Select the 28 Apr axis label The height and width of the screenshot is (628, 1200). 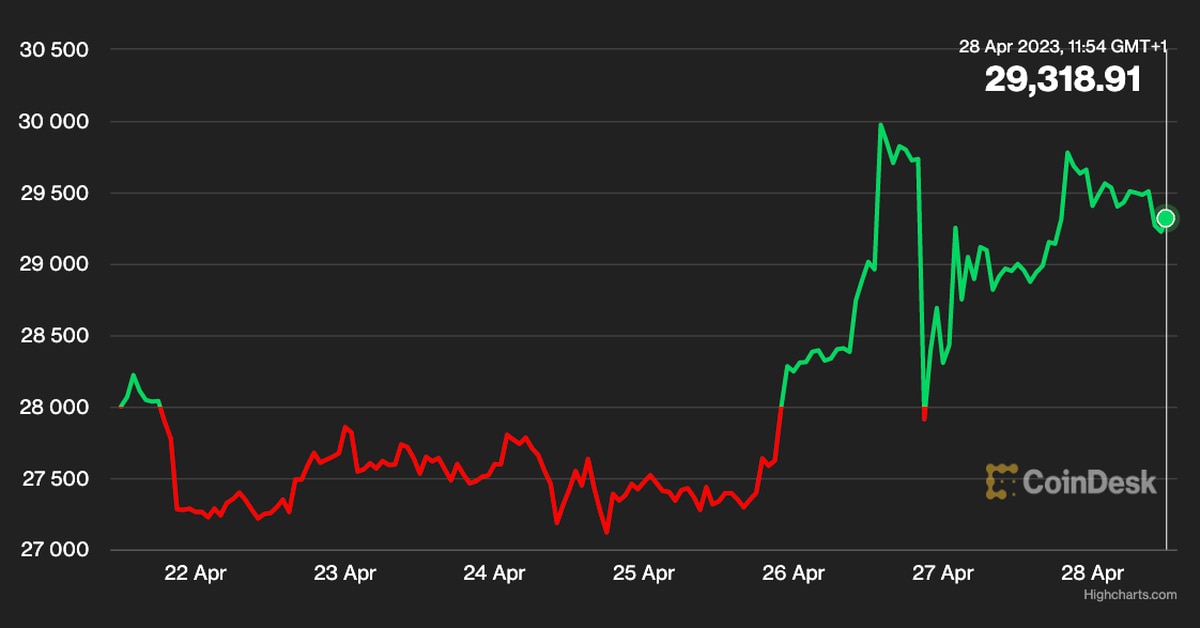click(1094, 573)
